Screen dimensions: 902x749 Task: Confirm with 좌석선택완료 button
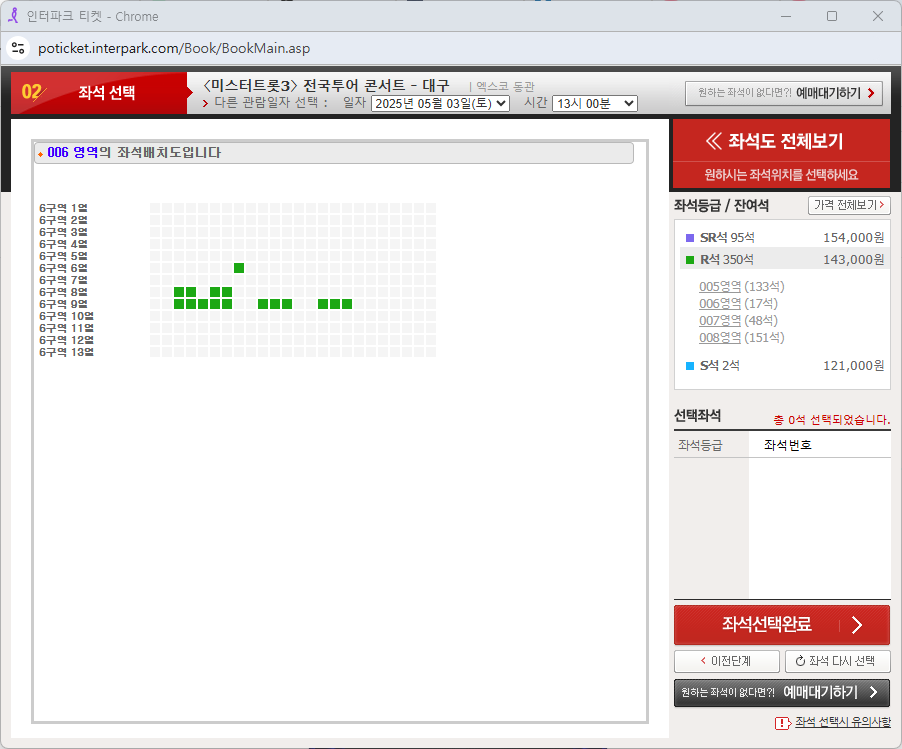782,625
